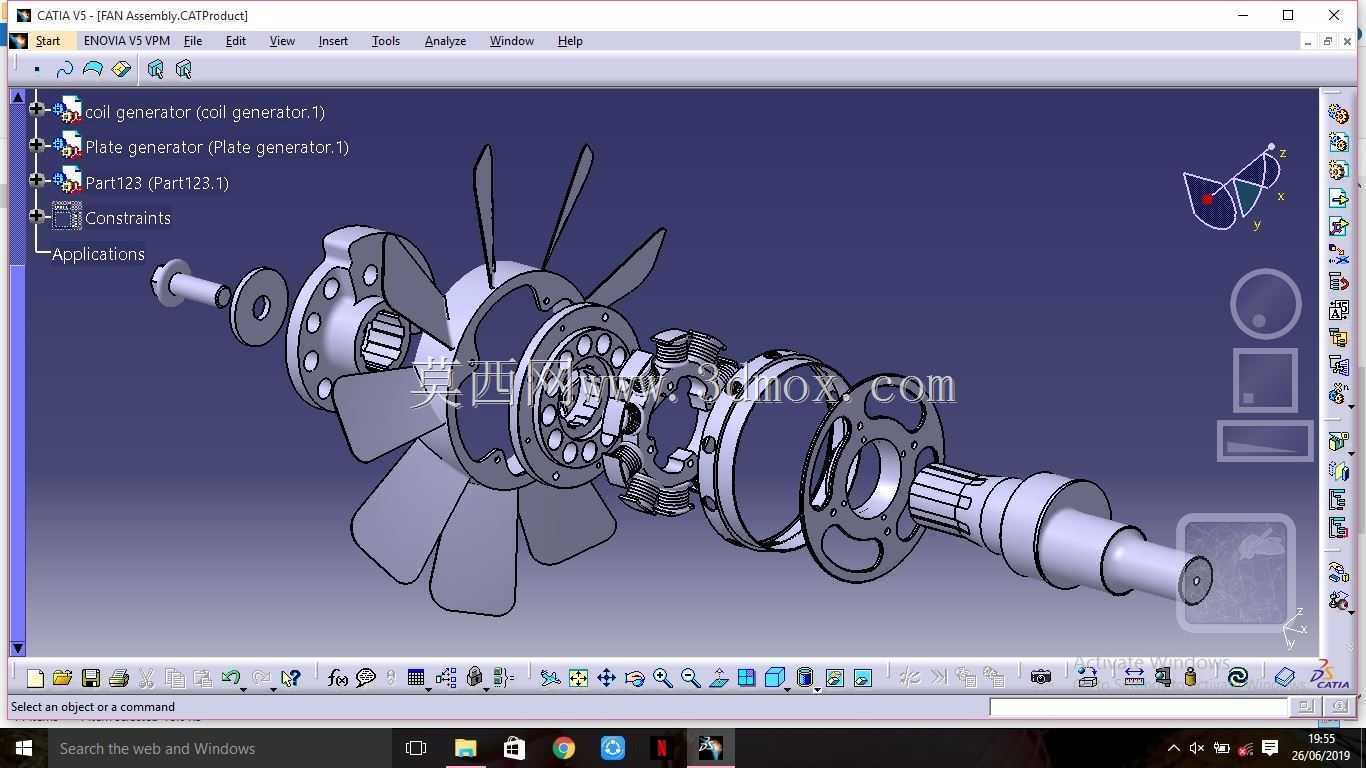
Task: Open the Edit menu
Action: [236, 41]
